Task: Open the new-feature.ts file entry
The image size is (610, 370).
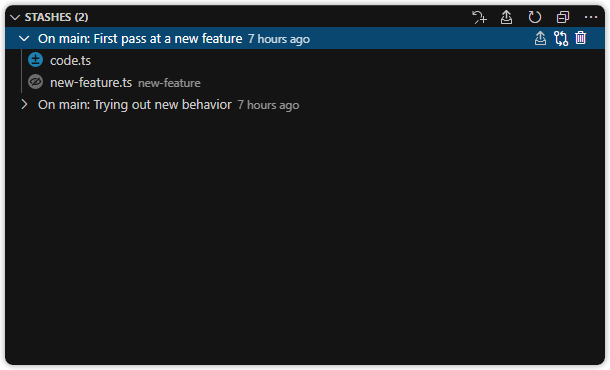Action: pyautogui.click(x=91, y=82)
